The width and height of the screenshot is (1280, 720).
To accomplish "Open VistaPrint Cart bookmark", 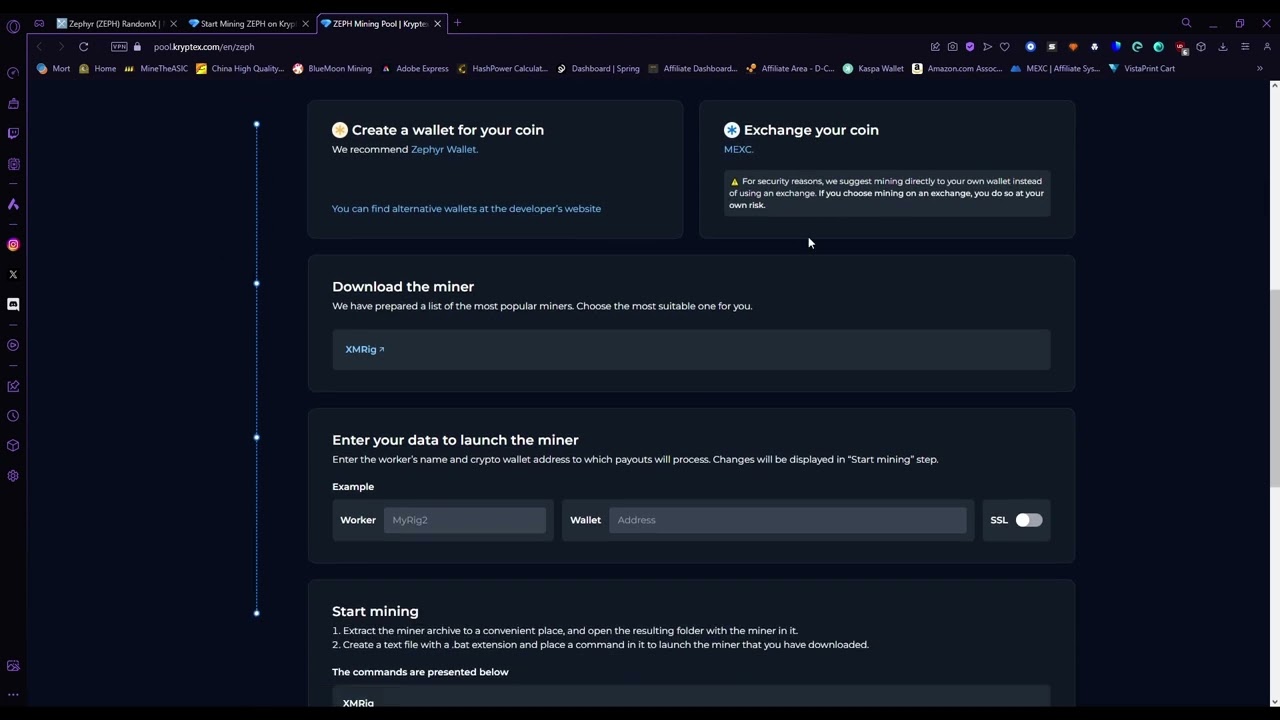I will [x=1141, y=69].
